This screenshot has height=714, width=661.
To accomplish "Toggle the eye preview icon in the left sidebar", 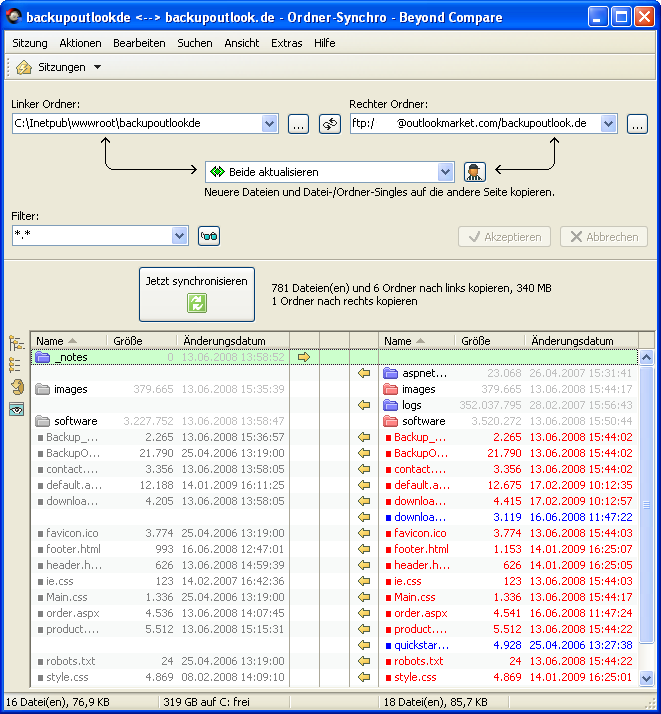I will [17, 409].
